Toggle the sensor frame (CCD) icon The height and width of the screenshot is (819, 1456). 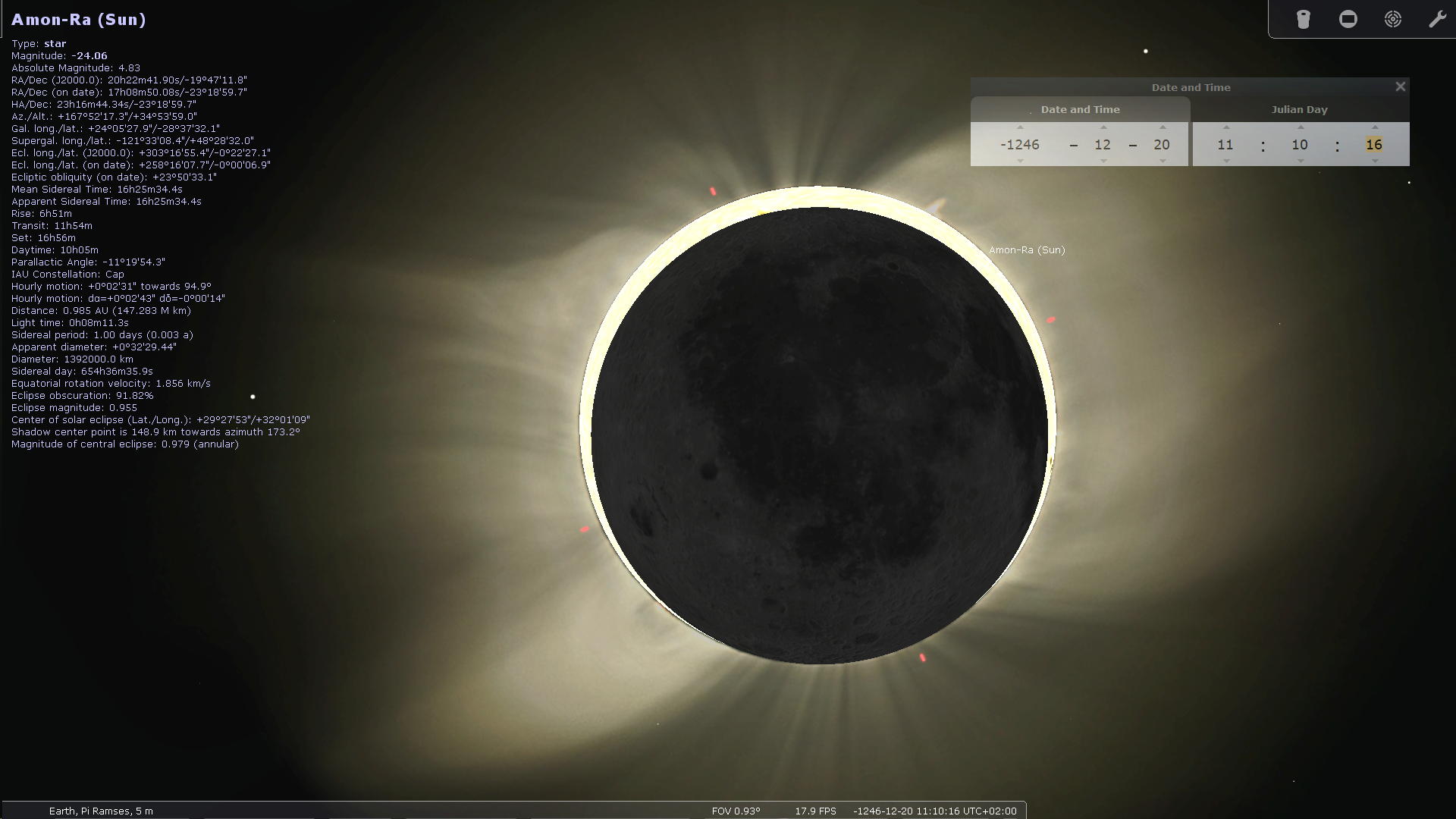1348,19
